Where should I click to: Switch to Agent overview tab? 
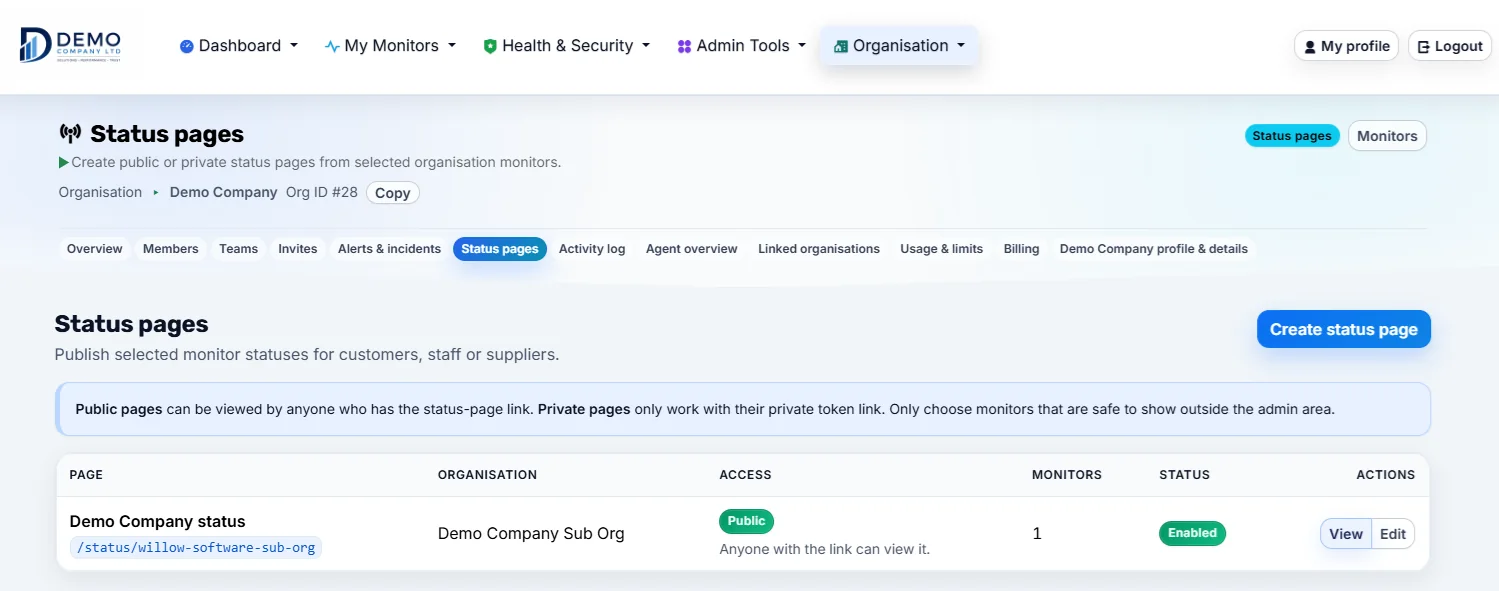click(x=692, y=249)
